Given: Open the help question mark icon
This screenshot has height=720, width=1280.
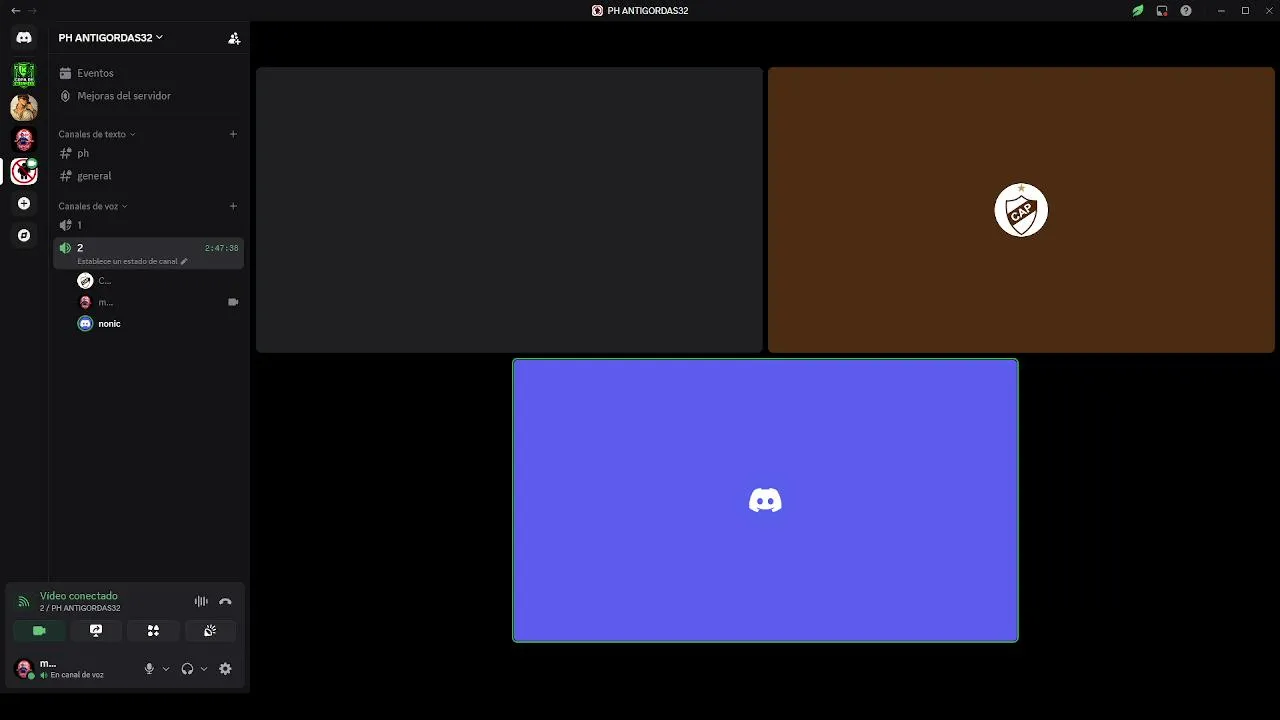Looking at the screenshot, I should pyautogui.click(x=1186, y=11).
